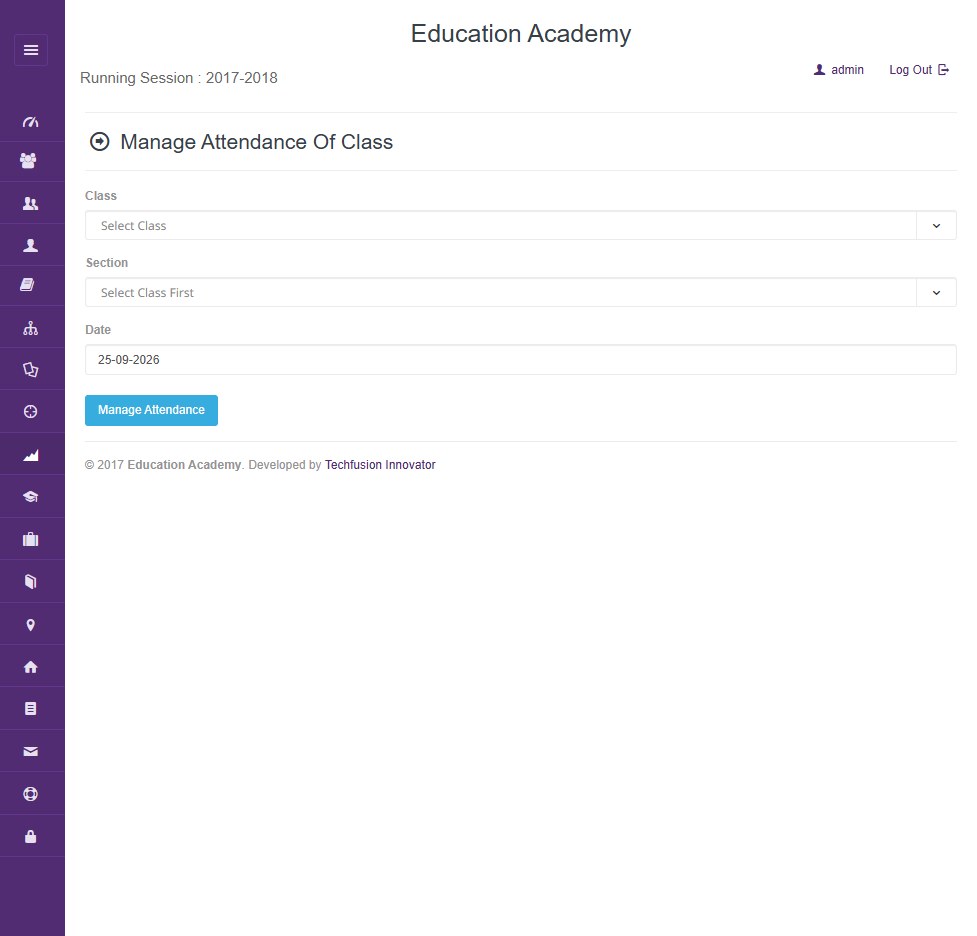Open the dashboard gauge icon
The height and width of the screenshot is (936, 977).
pos(31,122)
